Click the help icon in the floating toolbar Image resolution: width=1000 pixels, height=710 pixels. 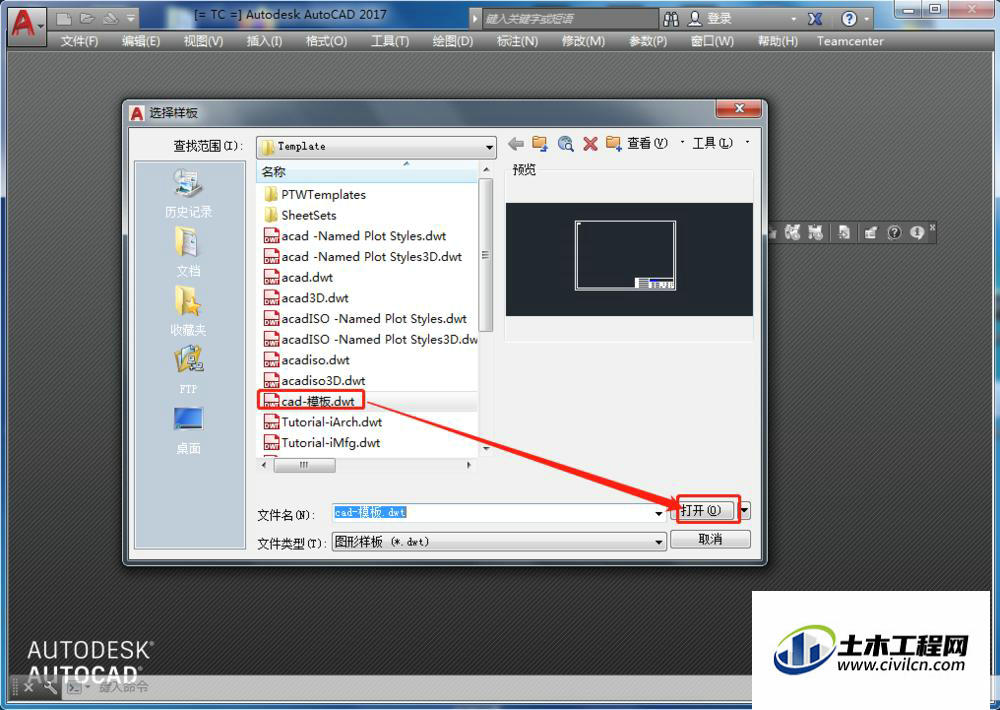pos(894,233)
